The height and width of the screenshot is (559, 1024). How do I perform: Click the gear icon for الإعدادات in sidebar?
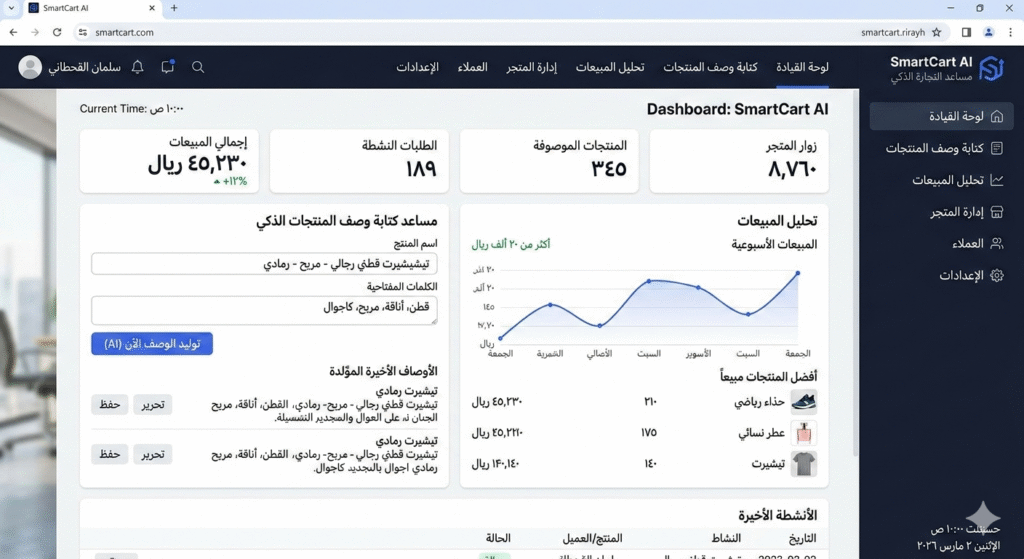click(997, 276)
